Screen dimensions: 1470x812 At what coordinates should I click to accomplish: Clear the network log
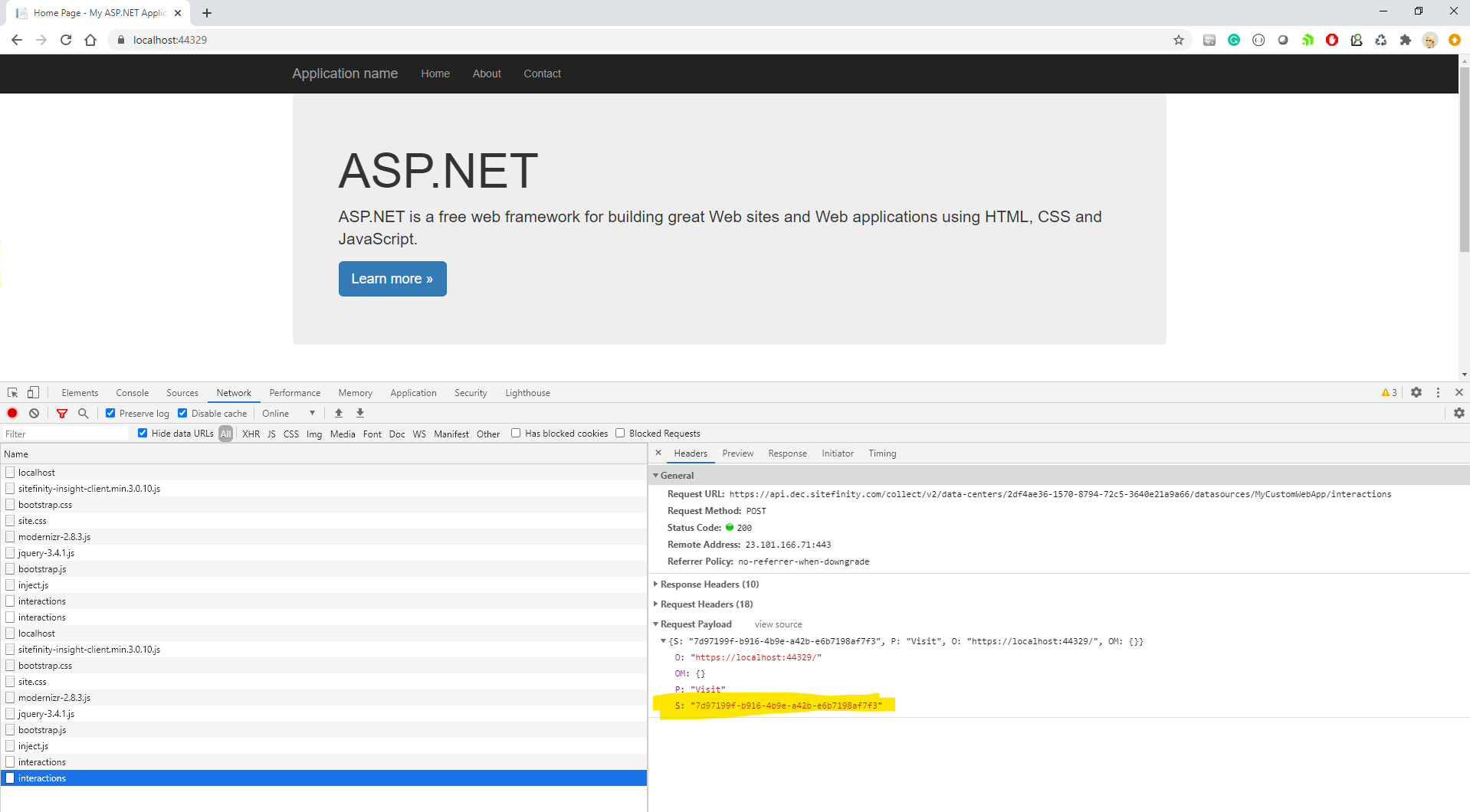pyautogui.click(x=34, y=413)
